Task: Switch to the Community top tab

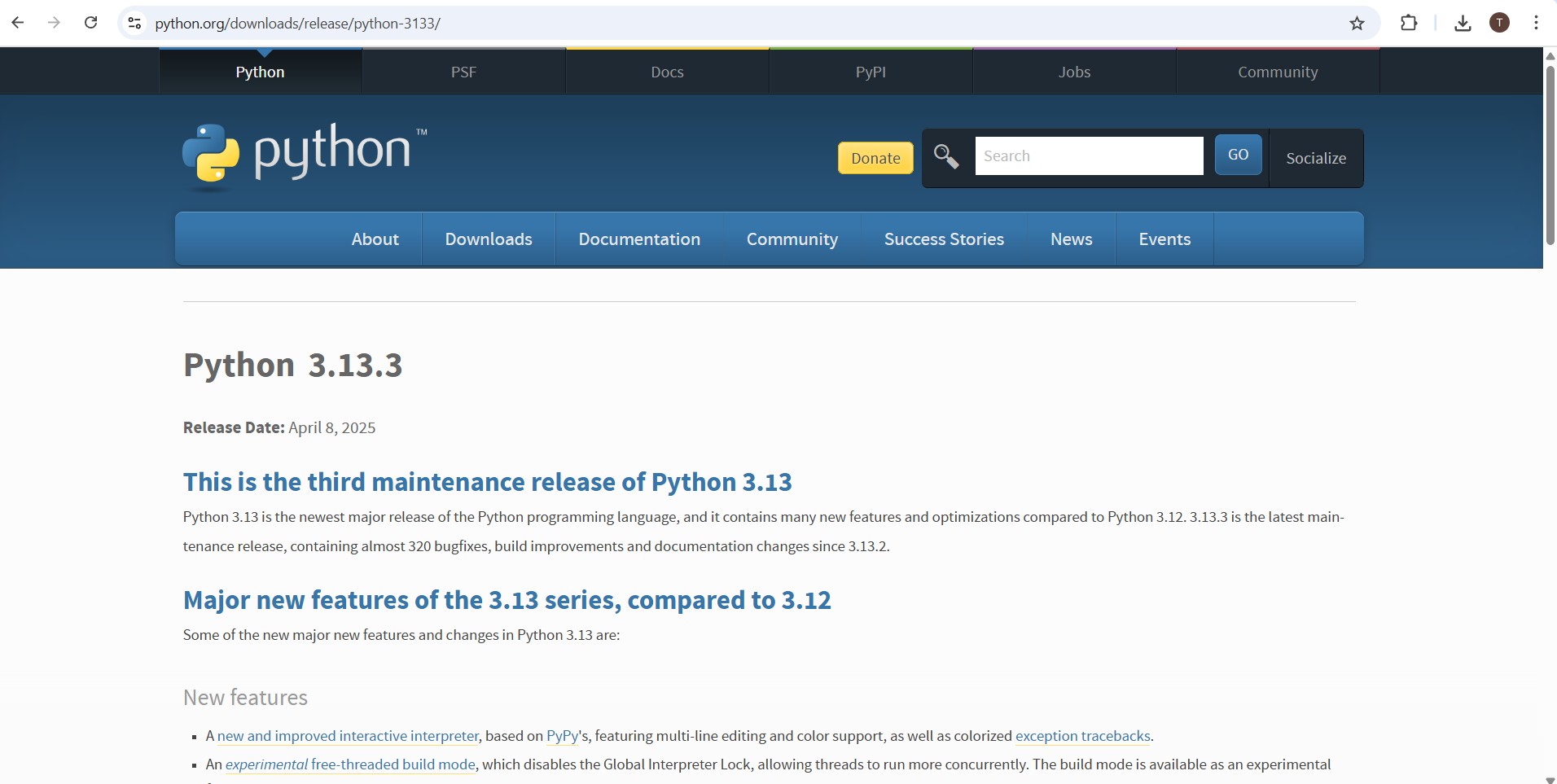Action: tap(1278, 72)
